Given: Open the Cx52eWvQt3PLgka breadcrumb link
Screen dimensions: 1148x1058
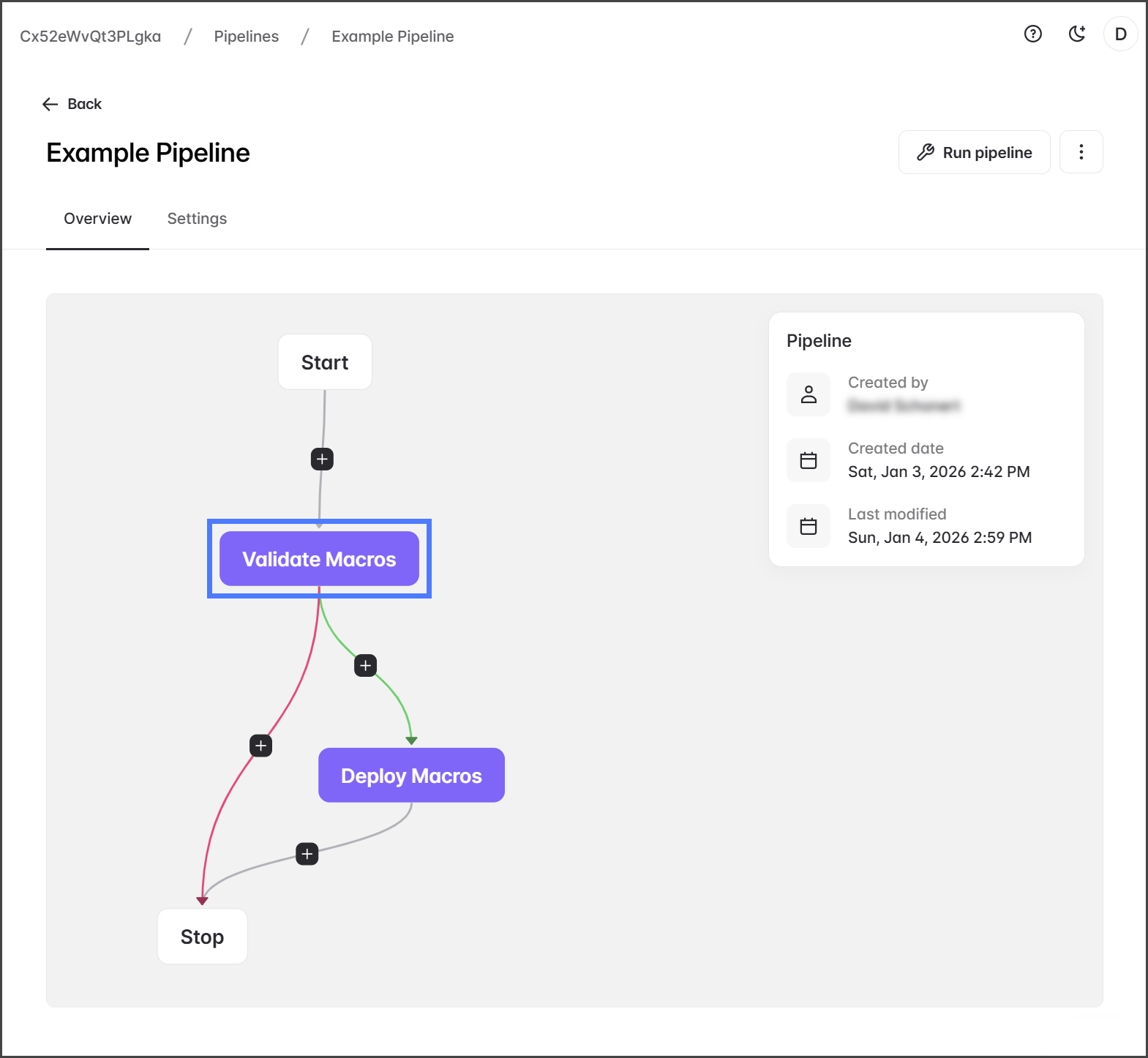Looking at the screenshot, I should (x=90, y=37).
